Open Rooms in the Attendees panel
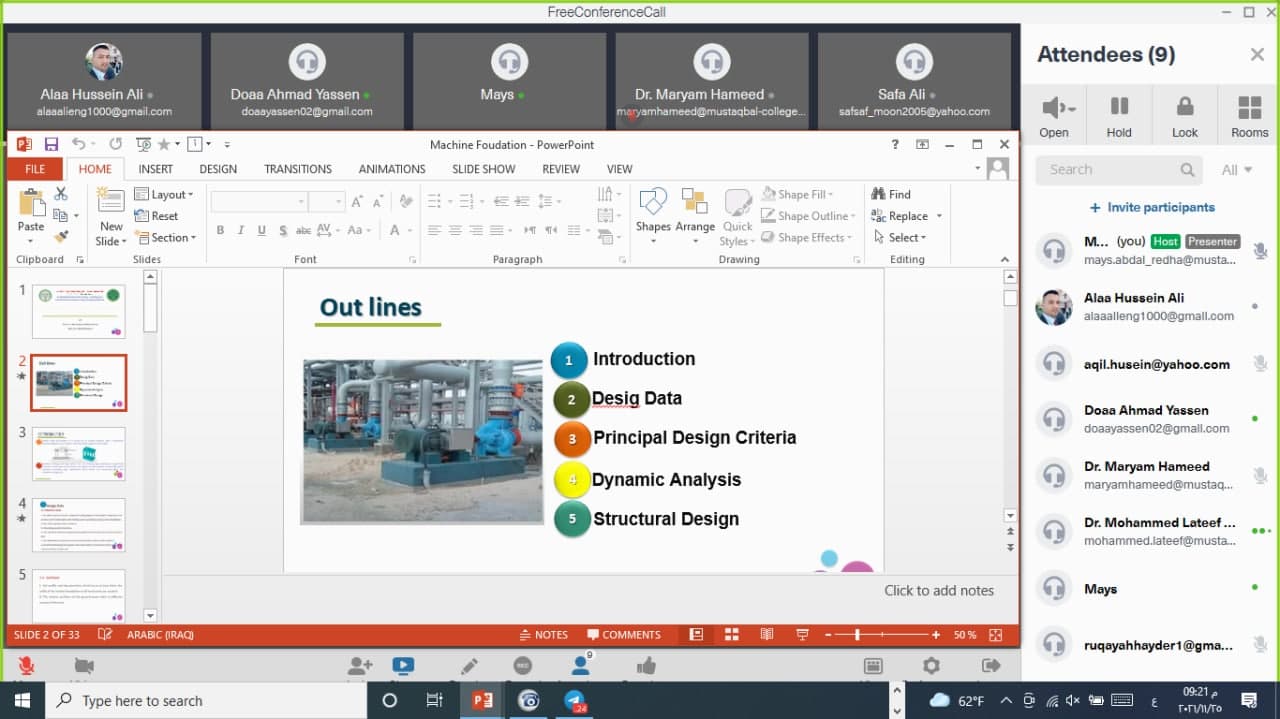Image resolution: width=1280 pixels, height=719 pixels. pyautogui.click(x=1249, y=115)
